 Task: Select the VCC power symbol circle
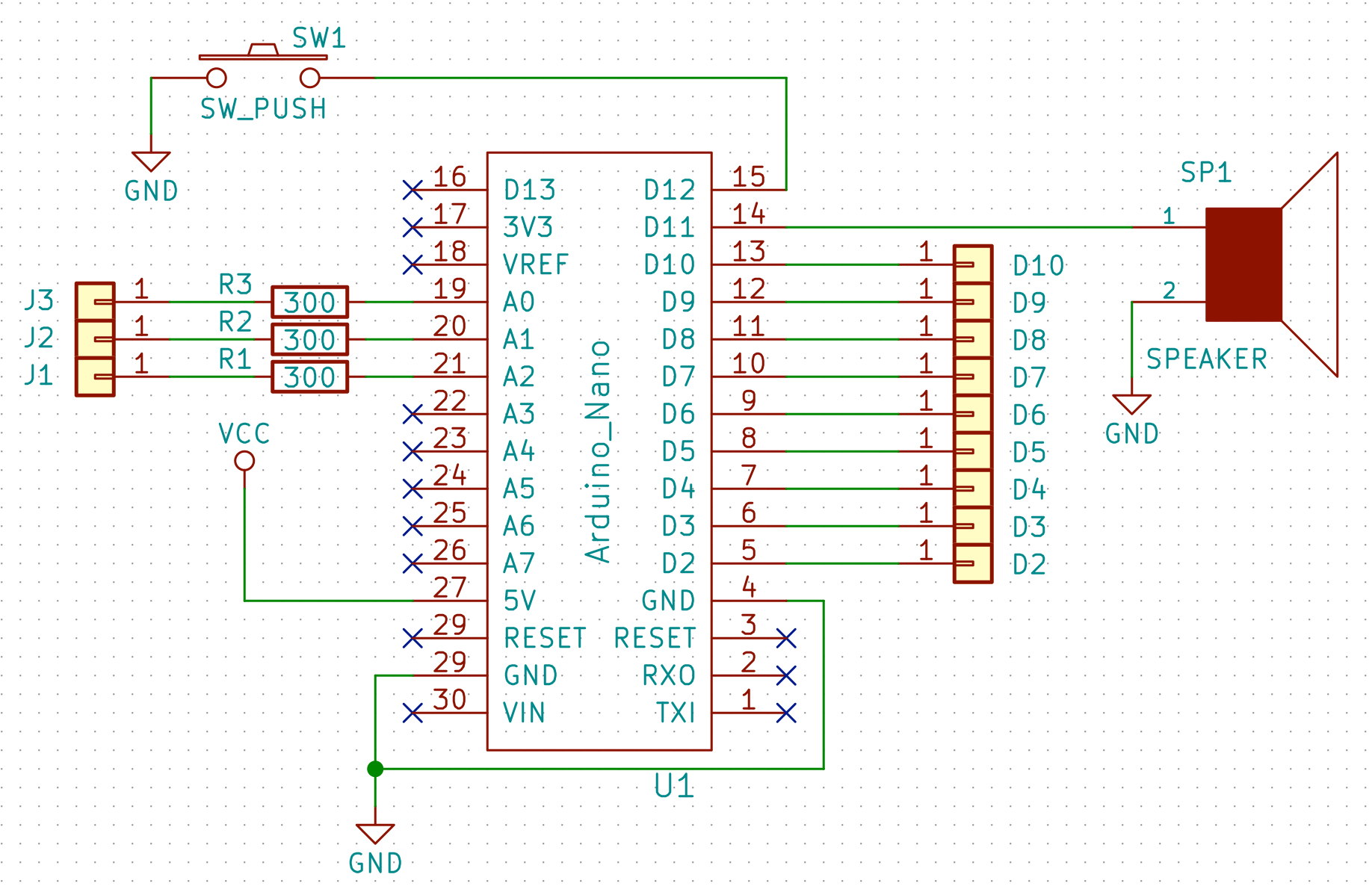click(244, 461)
